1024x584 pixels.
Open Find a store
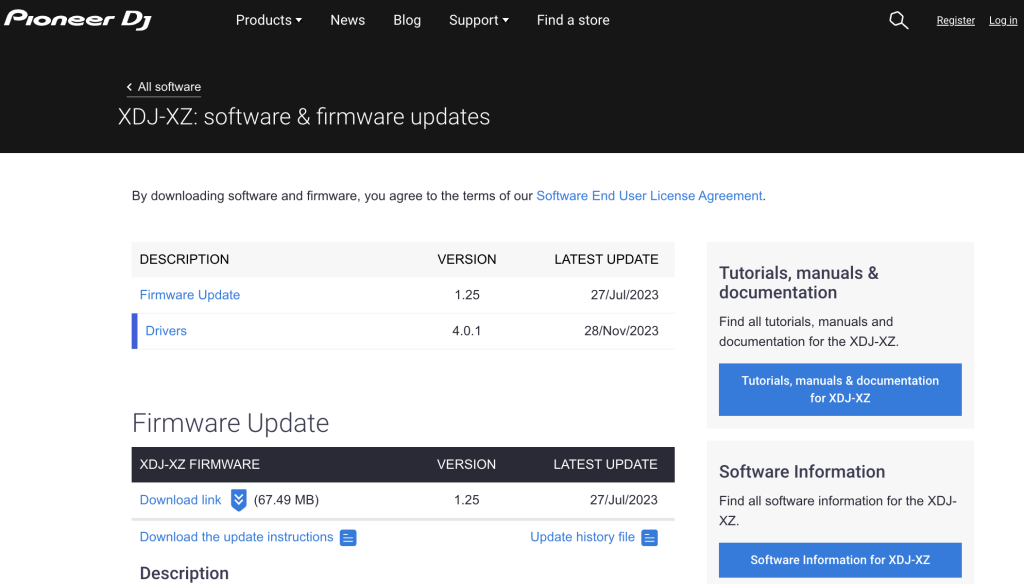pyautogui.click(x=572, y=20)
